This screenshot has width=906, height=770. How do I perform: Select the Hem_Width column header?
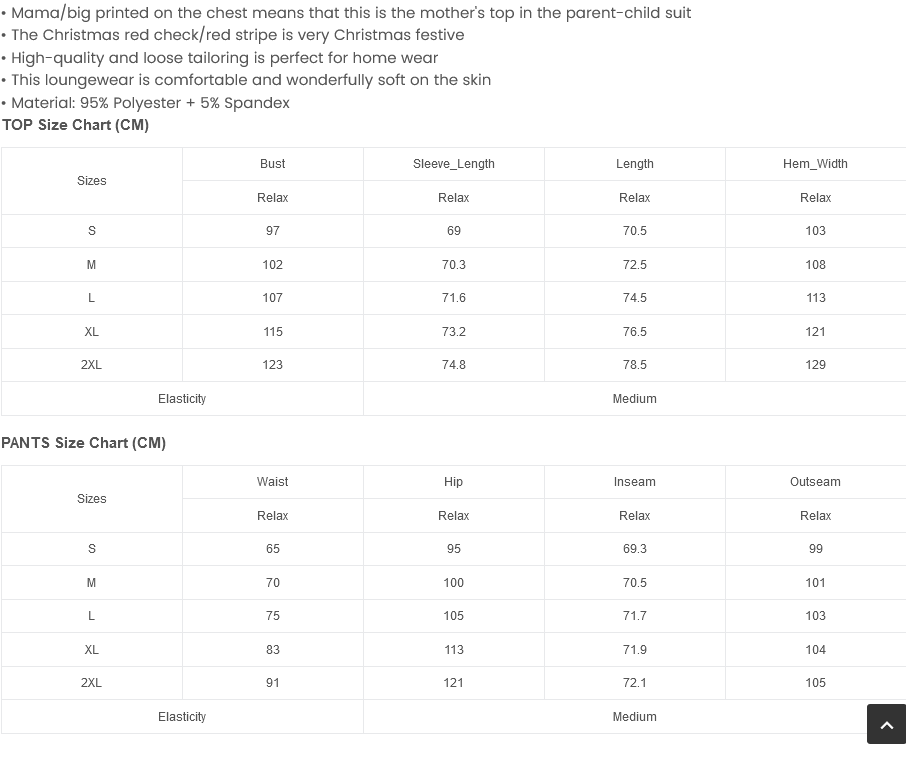click(815, 164)
